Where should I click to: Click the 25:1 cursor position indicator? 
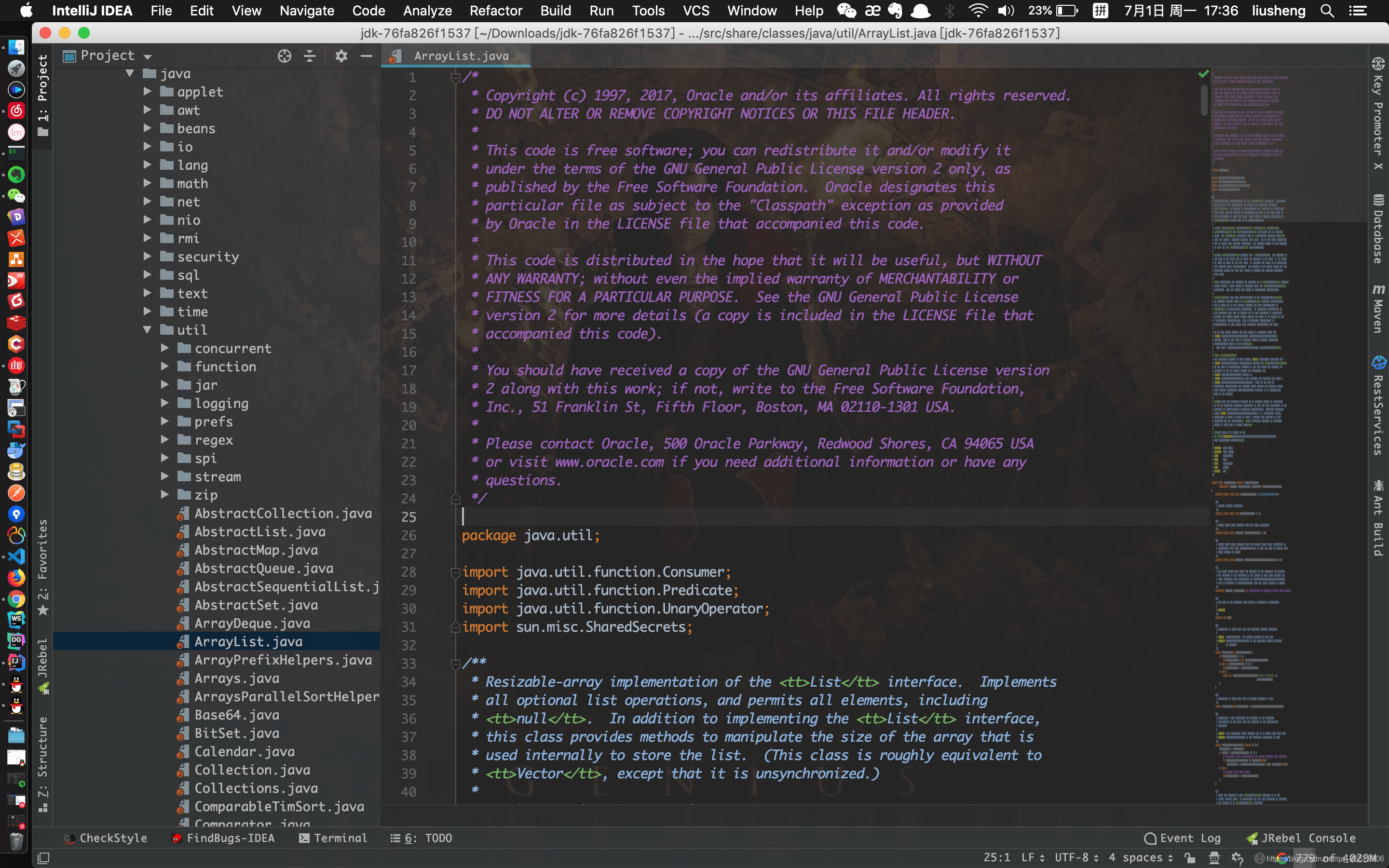click(x=997, y=858)
